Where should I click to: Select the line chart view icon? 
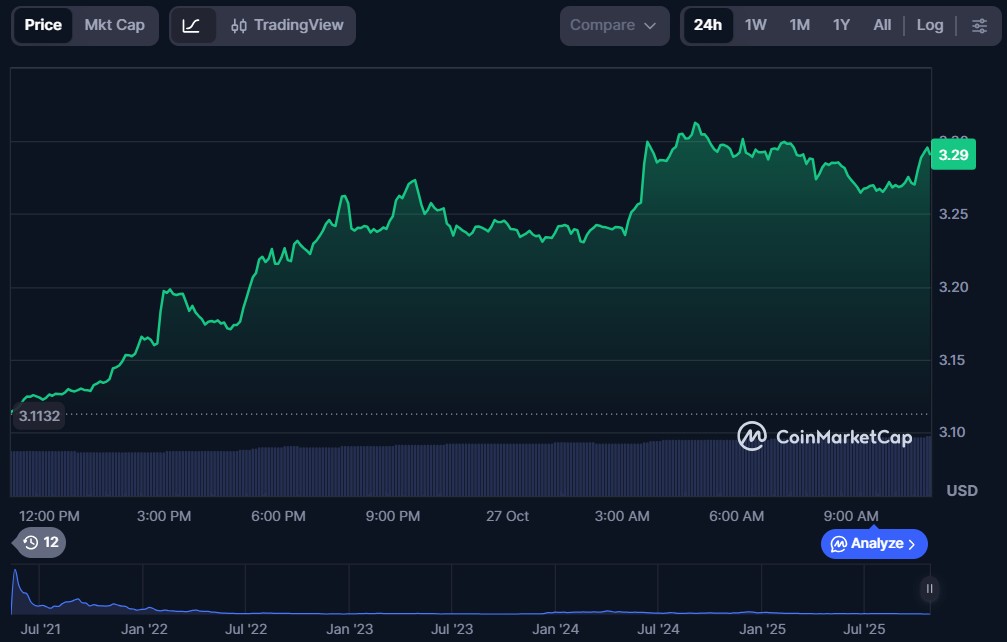(192, 26)
